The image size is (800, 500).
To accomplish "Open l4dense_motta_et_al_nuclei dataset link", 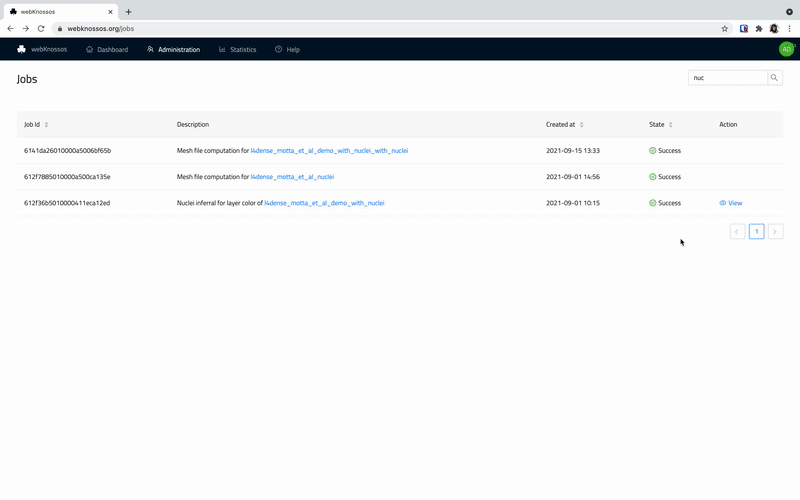I will pyautogui.click(x=292, y=177).
